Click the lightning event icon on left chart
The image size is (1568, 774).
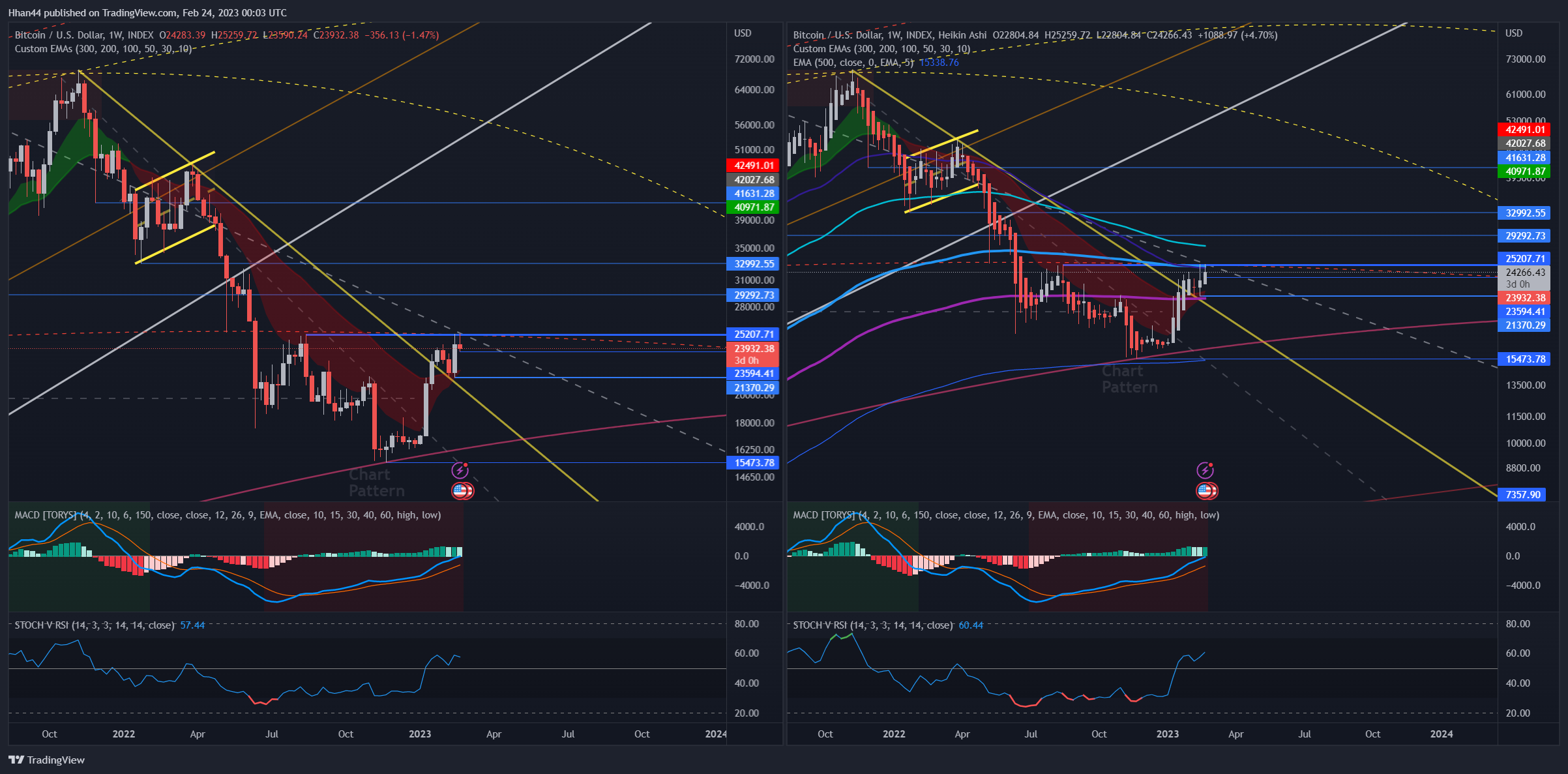pyautogui.click(x=460, y=470)
